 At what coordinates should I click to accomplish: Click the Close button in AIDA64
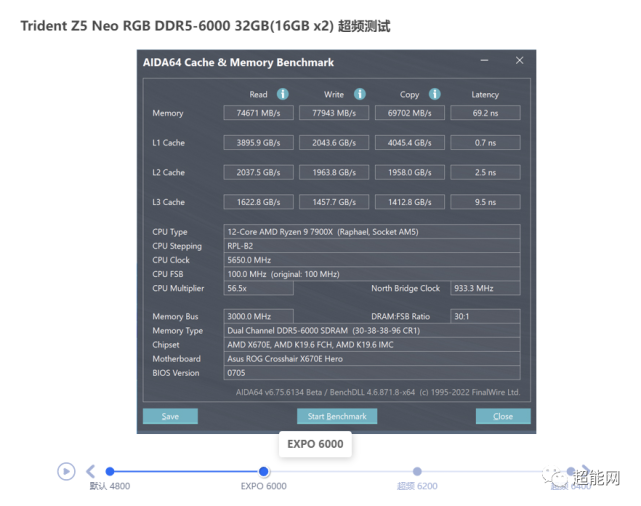coord(503,416)
